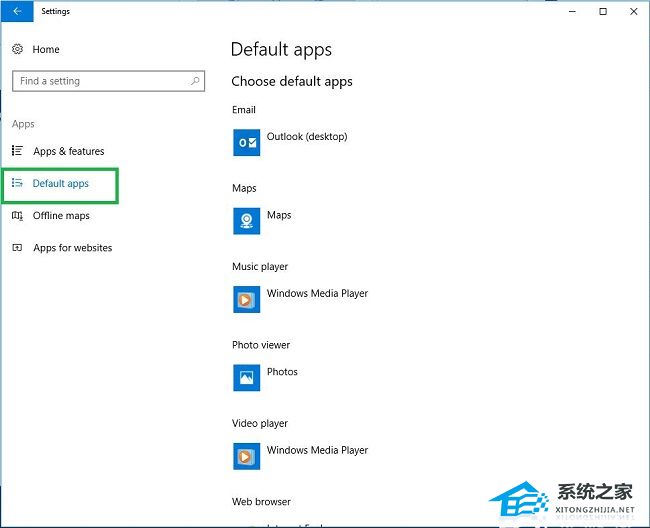Click the Media Player icon under Video player
Viewport: 650px width, 528px height.
point(246,456)
